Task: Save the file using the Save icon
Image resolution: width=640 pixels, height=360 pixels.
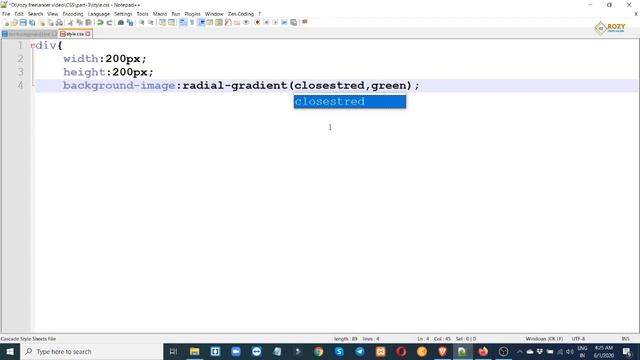Action: click(23, 22)
